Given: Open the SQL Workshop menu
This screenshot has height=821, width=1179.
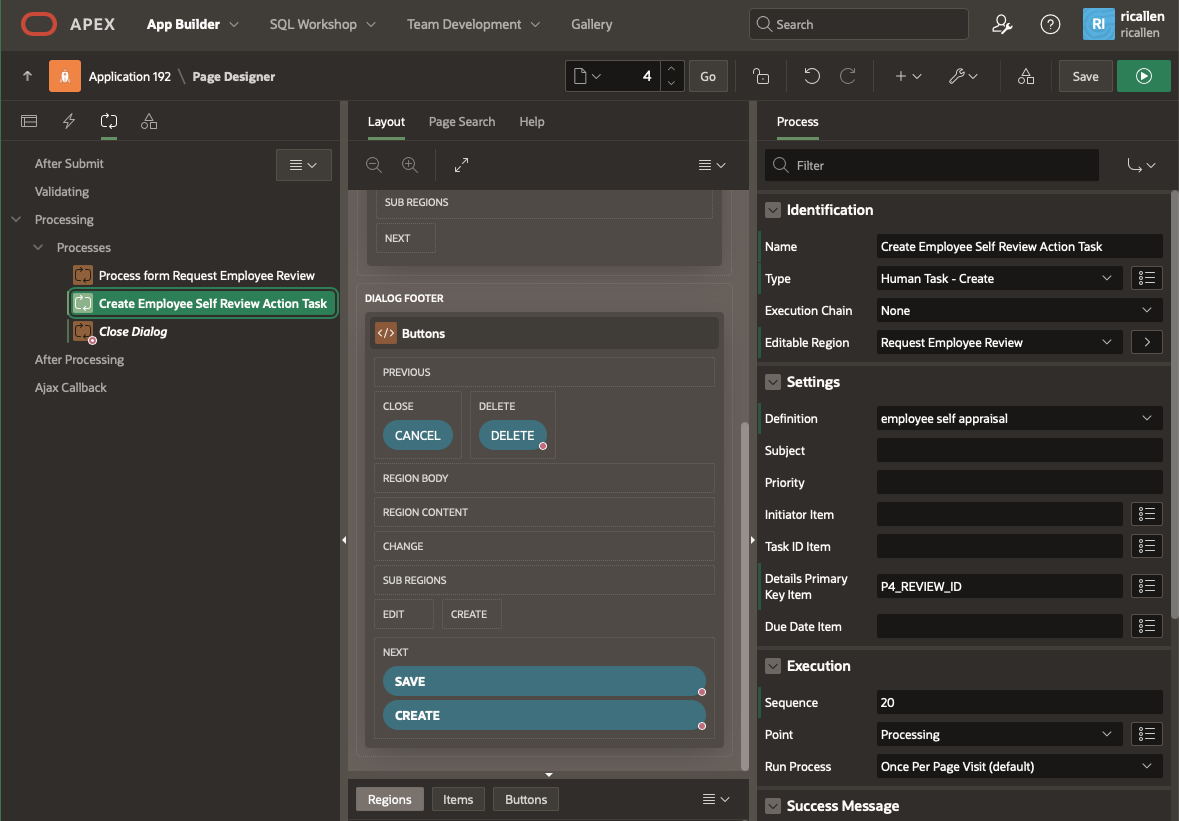Looking at the screenshot, I should point(322,24).
